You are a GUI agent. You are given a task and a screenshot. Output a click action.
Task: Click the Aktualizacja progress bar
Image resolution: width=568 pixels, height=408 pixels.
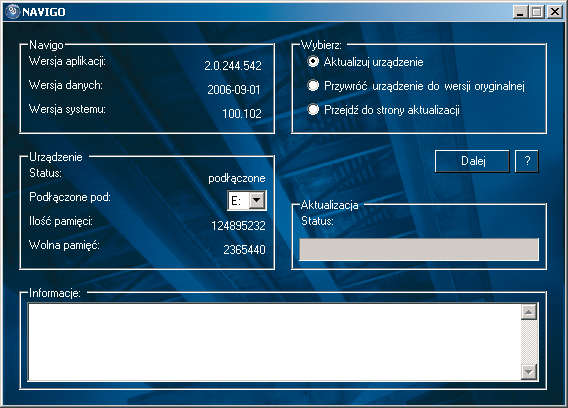click(x=419, y=249)
